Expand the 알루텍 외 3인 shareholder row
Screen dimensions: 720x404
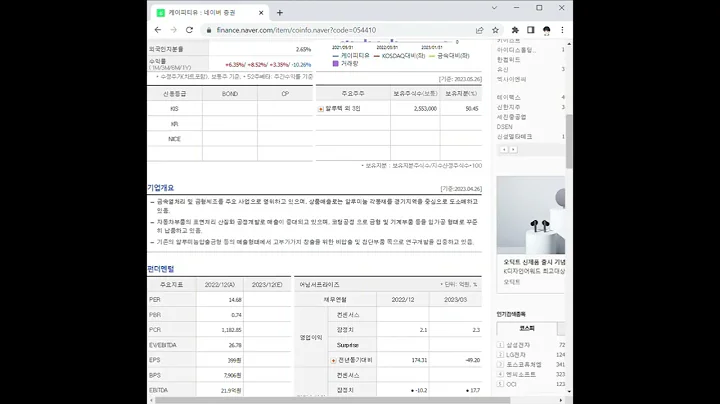pos(321,109)
